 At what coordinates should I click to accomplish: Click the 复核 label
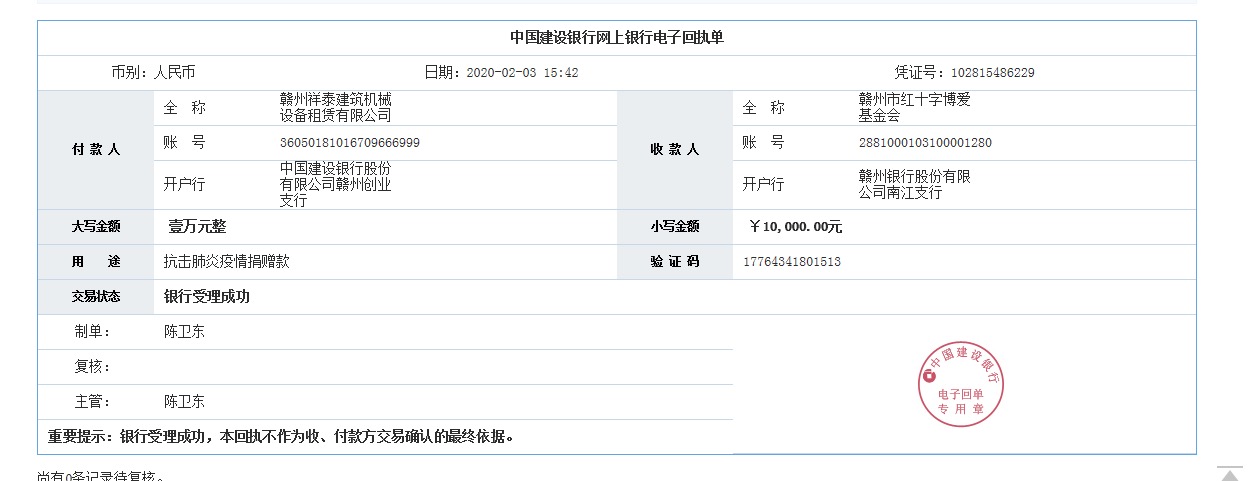93,367
